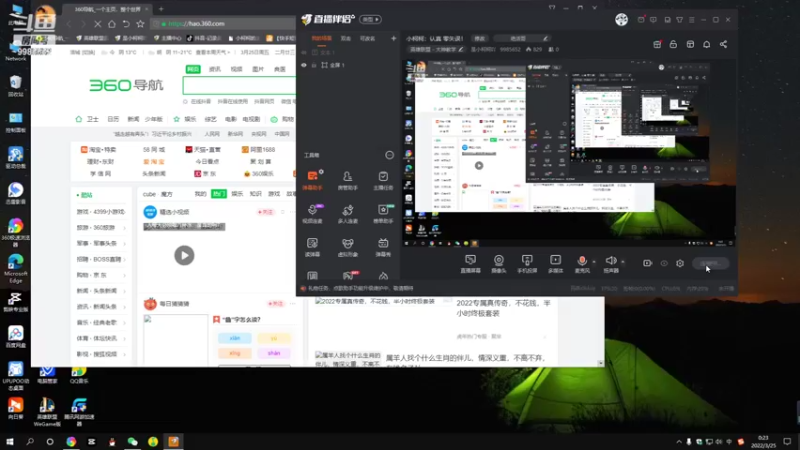The image size is (800, 450).
Task: Open the 淘宝·特卖 link
Action: click(98, 149)
